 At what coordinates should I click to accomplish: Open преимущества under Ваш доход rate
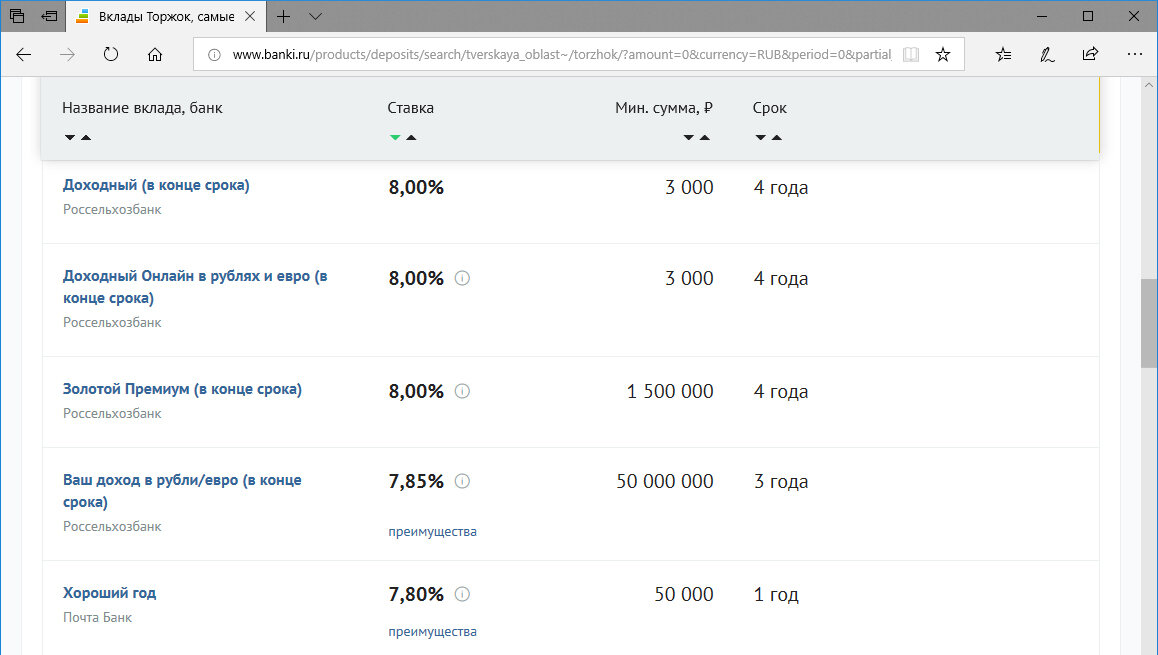pos(433,532)
